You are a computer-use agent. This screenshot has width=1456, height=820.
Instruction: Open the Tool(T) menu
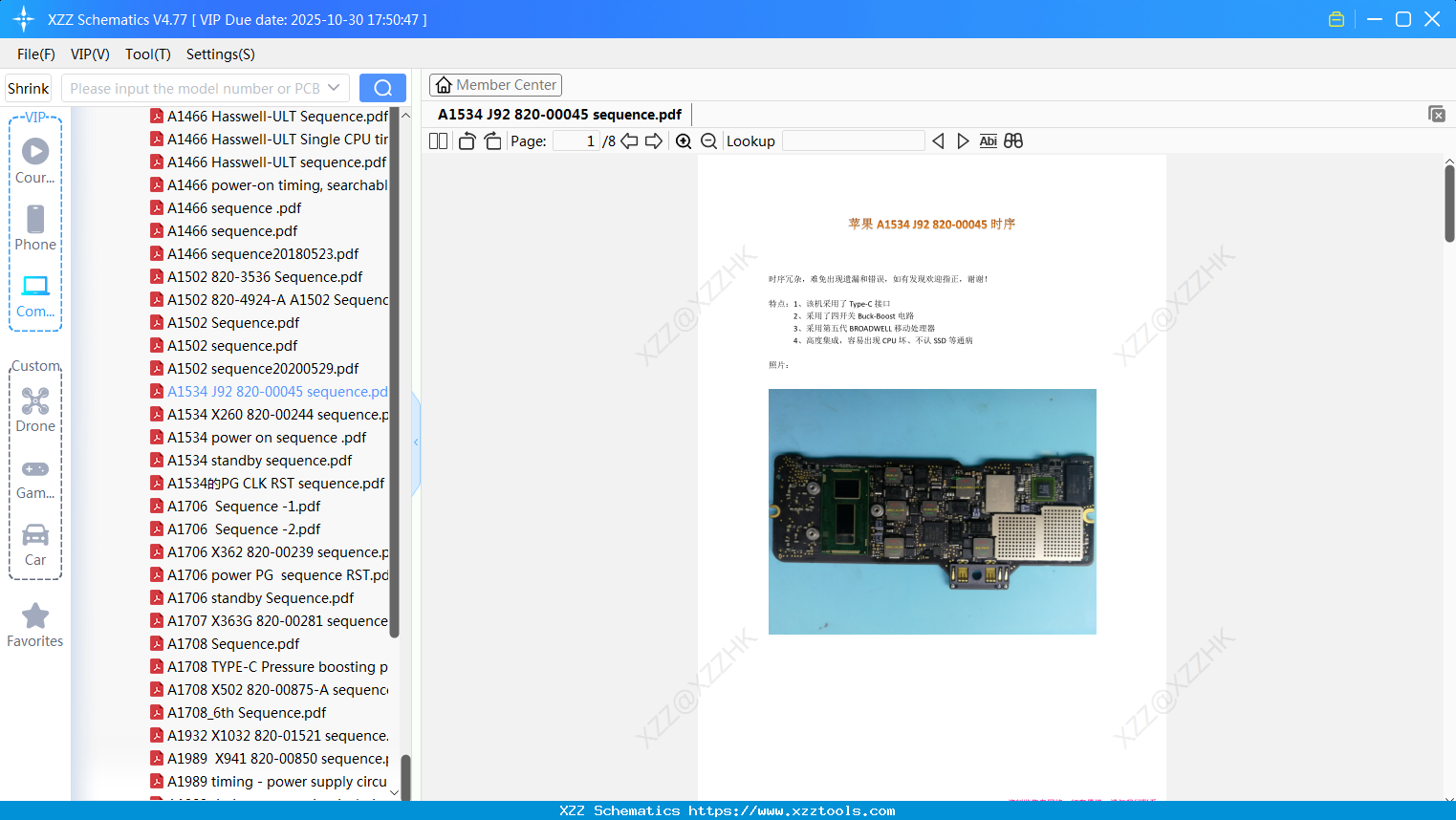click(x=148, y=54)
